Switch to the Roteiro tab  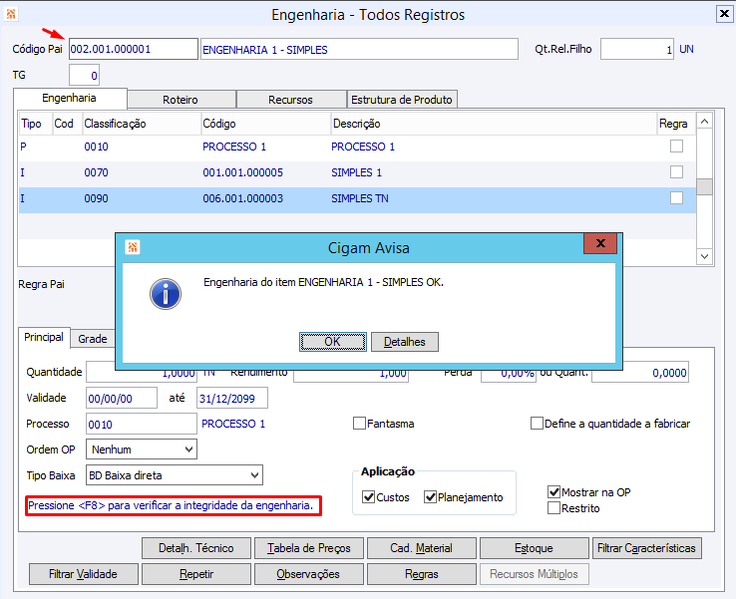point(181,100)
